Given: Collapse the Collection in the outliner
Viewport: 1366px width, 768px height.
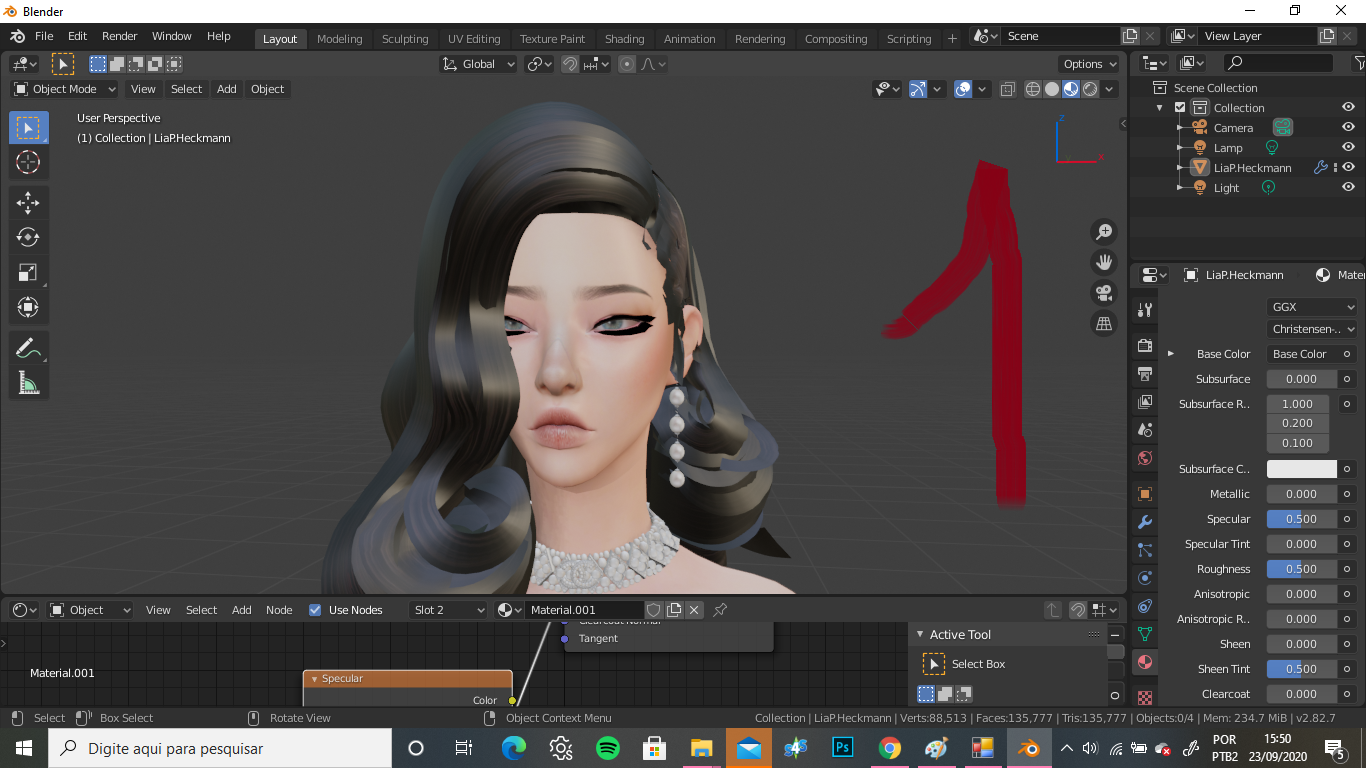Looking at the screenshot, I should point(1160,107).
